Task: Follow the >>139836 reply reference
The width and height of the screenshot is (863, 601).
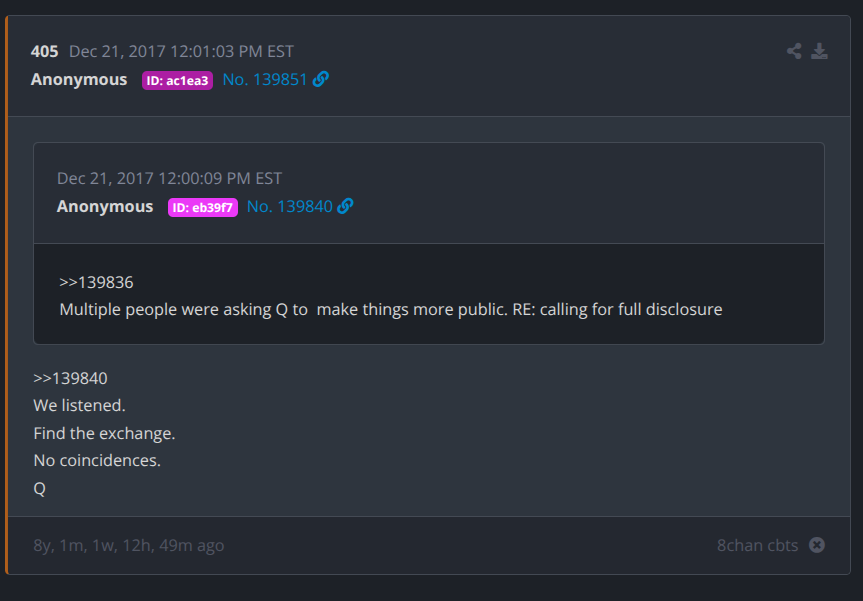Action: click(96, 283)
